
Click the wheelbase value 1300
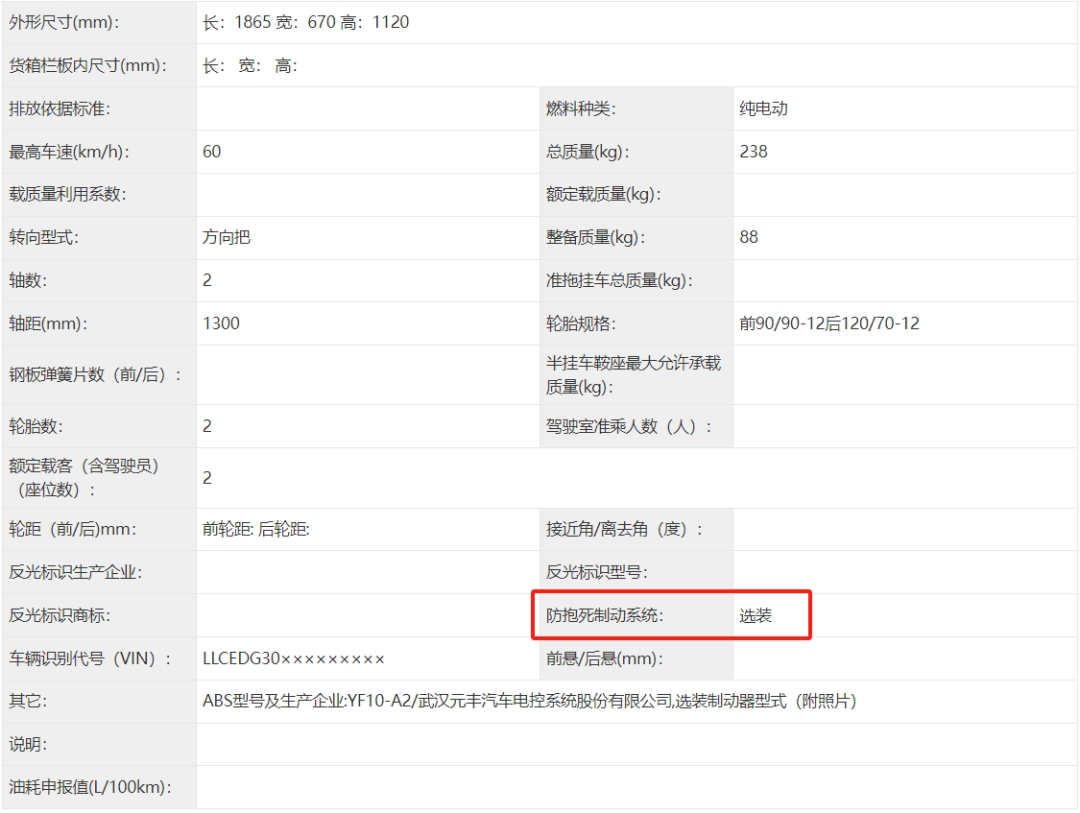click(221, 323)
